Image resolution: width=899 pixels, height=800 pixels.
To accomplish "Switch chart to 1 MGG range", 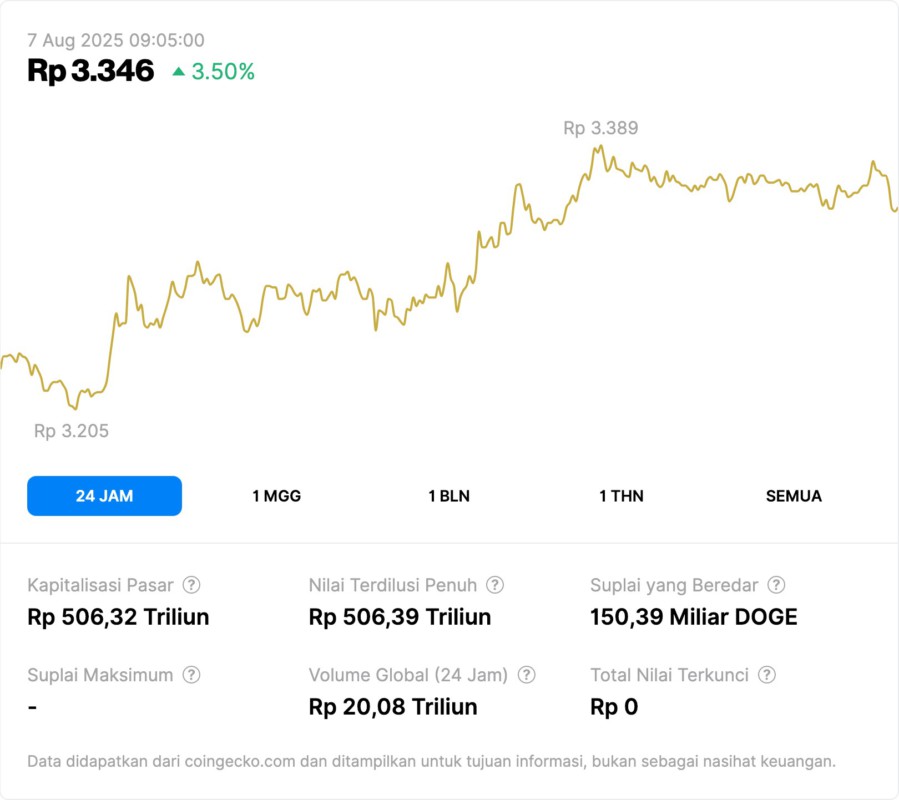I will (276, 496).
